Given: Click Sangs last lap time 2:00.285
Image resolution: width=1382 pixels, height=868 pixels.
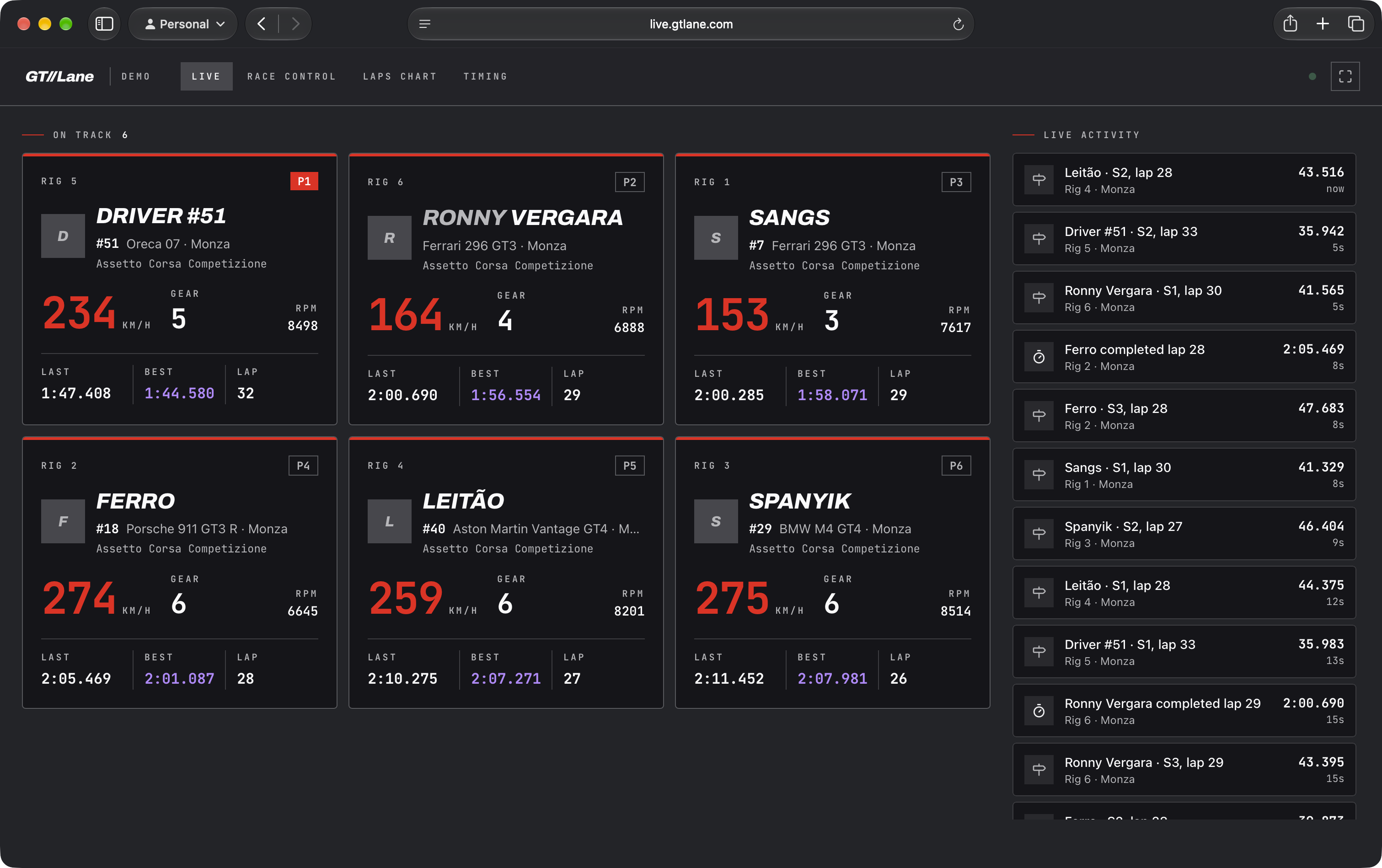Looking at the screenshot, I should pyautogui.click(x=729, y=395).
